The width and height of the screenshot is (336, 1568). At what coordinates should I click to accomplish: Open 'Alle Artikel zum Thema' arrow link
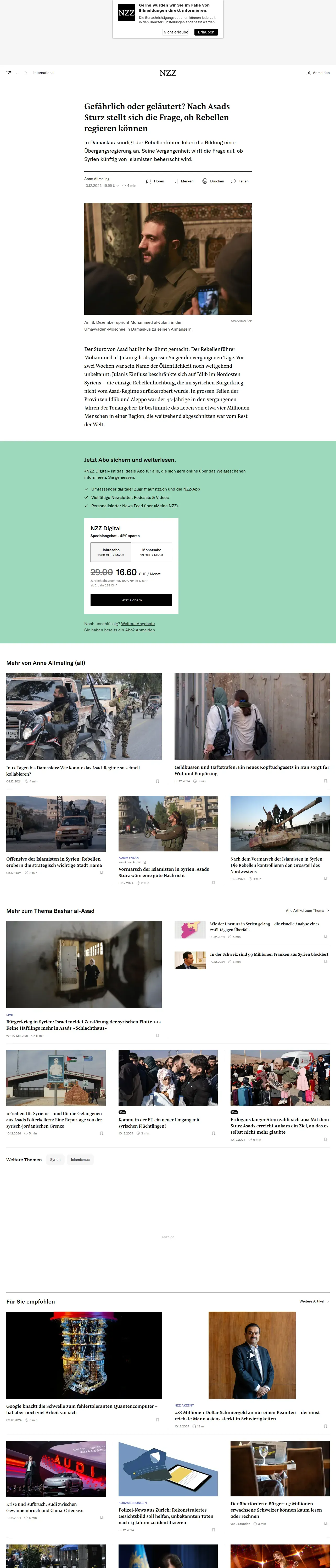click(x=307, y=910)
